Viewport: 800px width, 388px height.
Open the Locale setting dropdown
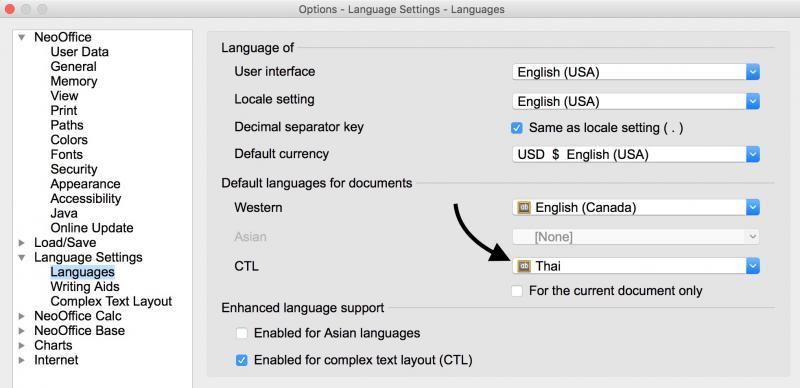click(x=636, y=102)
